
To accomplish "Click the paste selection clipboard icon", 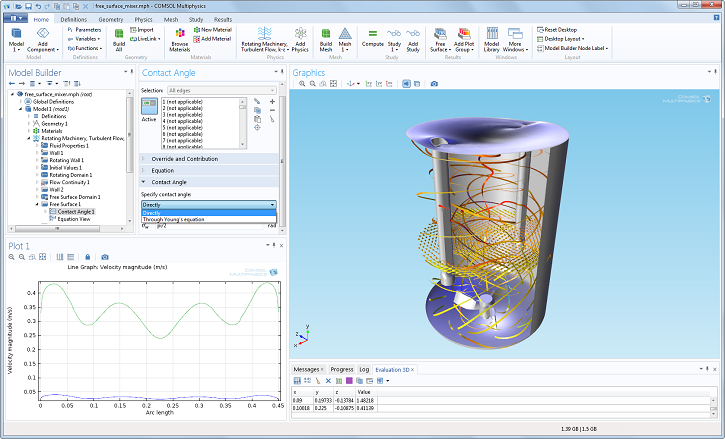I will click(258, 119).
